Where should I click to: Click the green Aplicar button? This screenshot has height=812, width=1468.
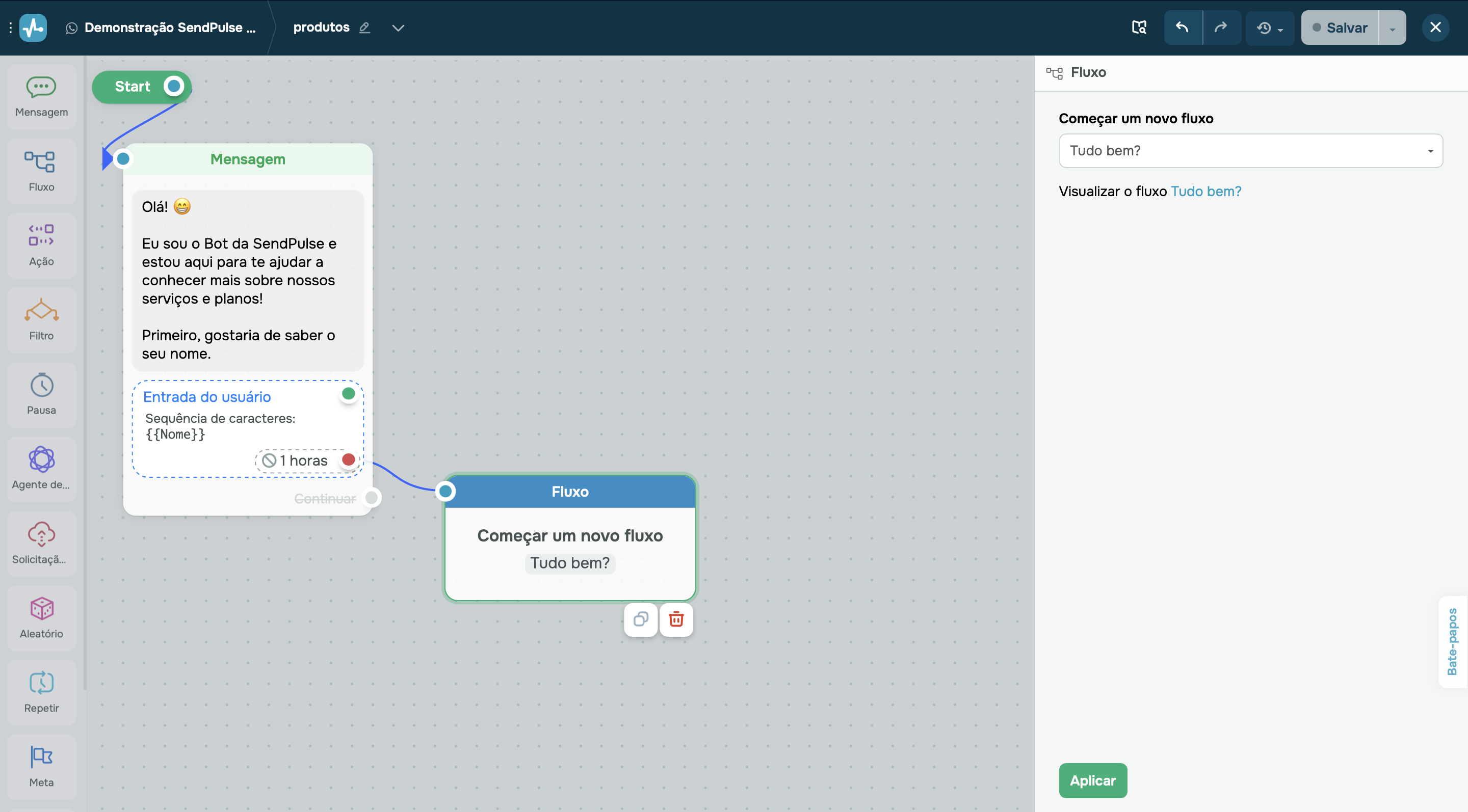[x=1092, y=780]
